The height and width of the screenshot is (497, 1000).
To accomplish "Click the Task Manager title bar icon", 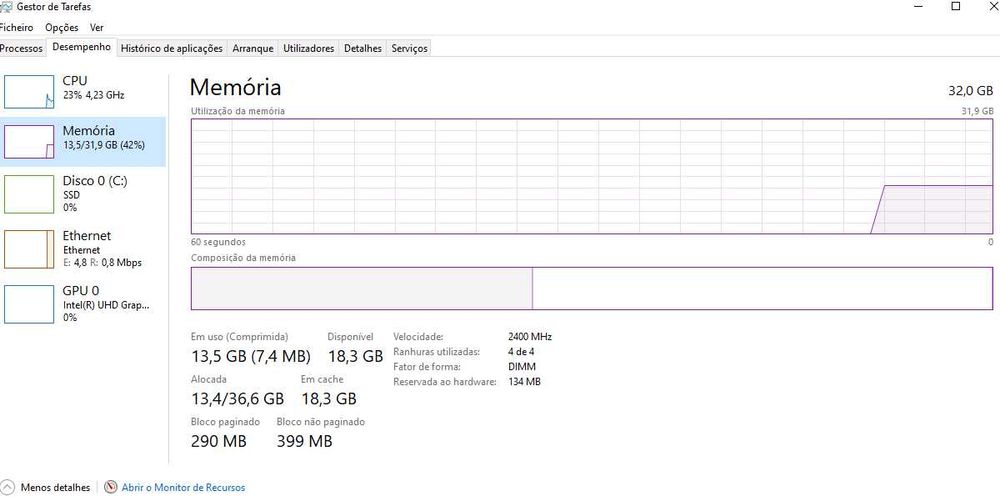I will tap(5, 7).
